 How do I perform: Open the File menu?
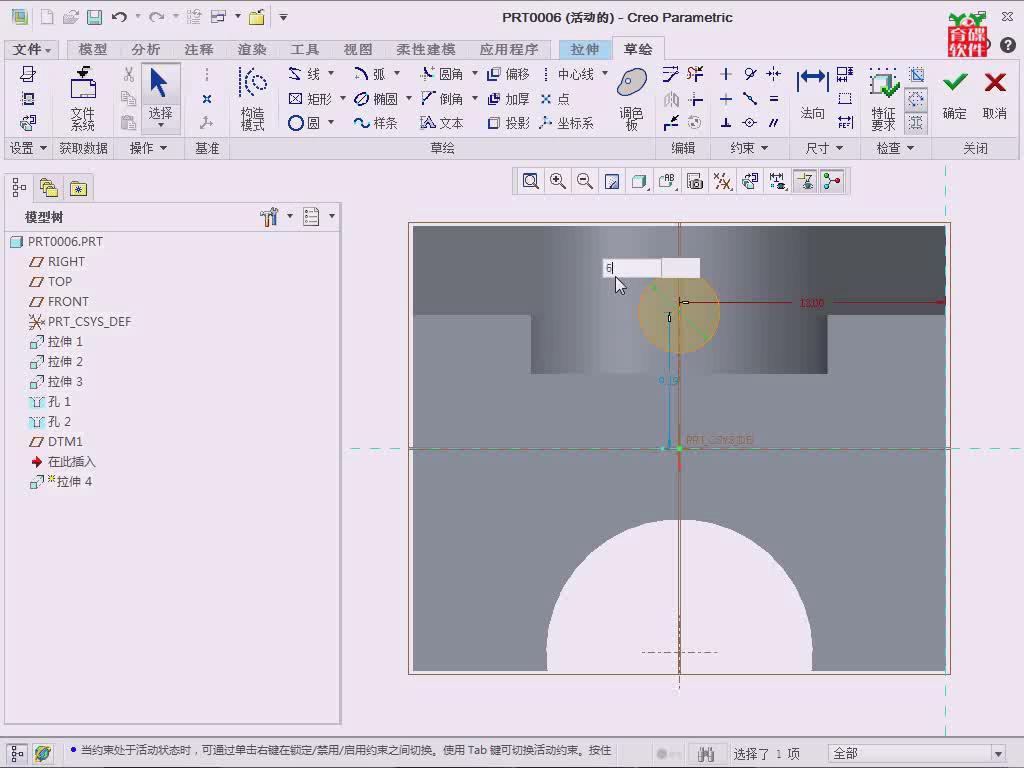coord(31,50)
